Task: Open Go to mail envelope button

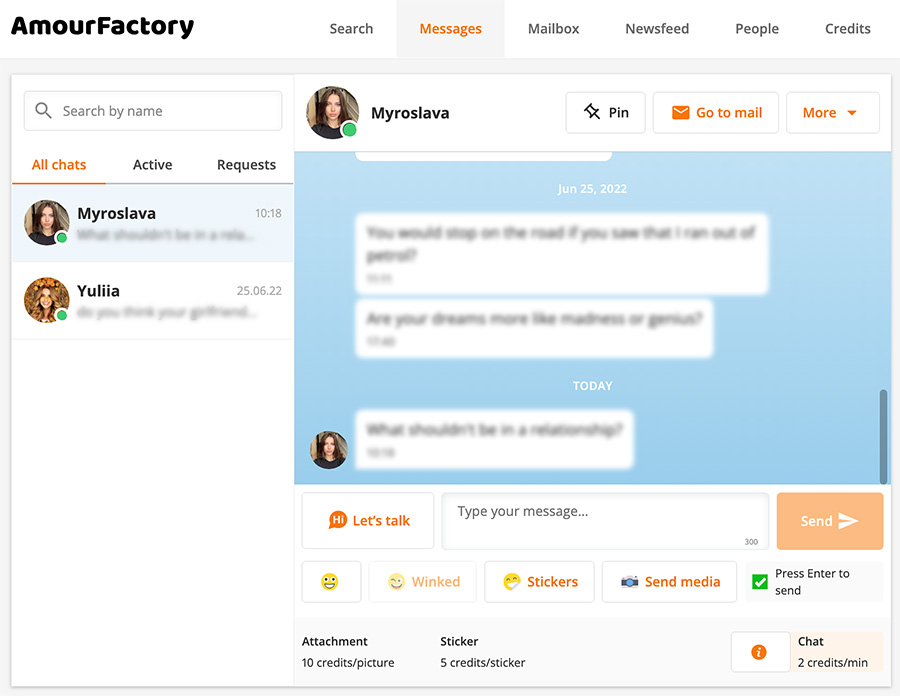Action: (716, 112)
